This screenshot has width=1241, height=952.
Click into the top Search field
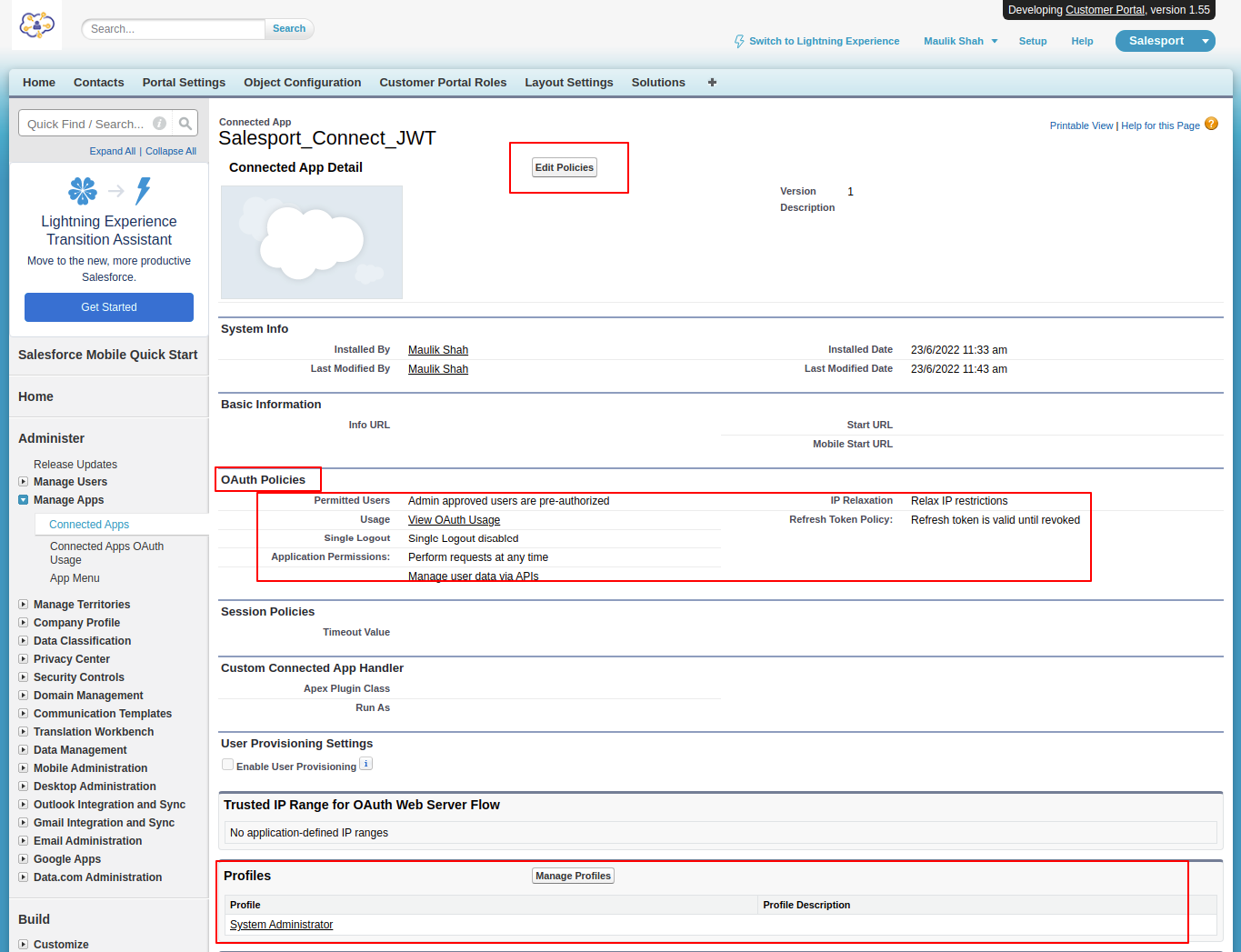tap(173, 29)
